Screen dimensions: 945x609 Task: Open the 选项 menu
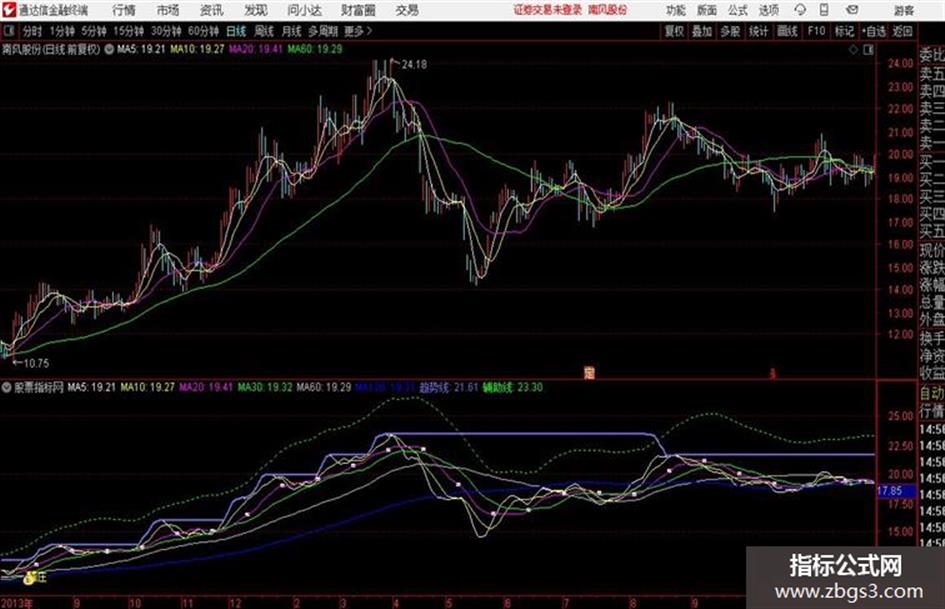[768, 10]
